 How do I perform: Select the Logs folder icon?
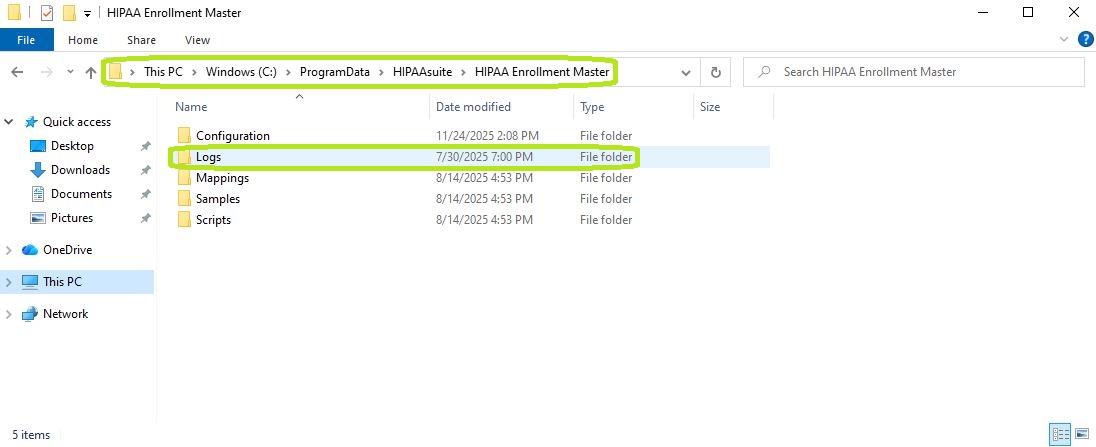click(x=185, y=157)
